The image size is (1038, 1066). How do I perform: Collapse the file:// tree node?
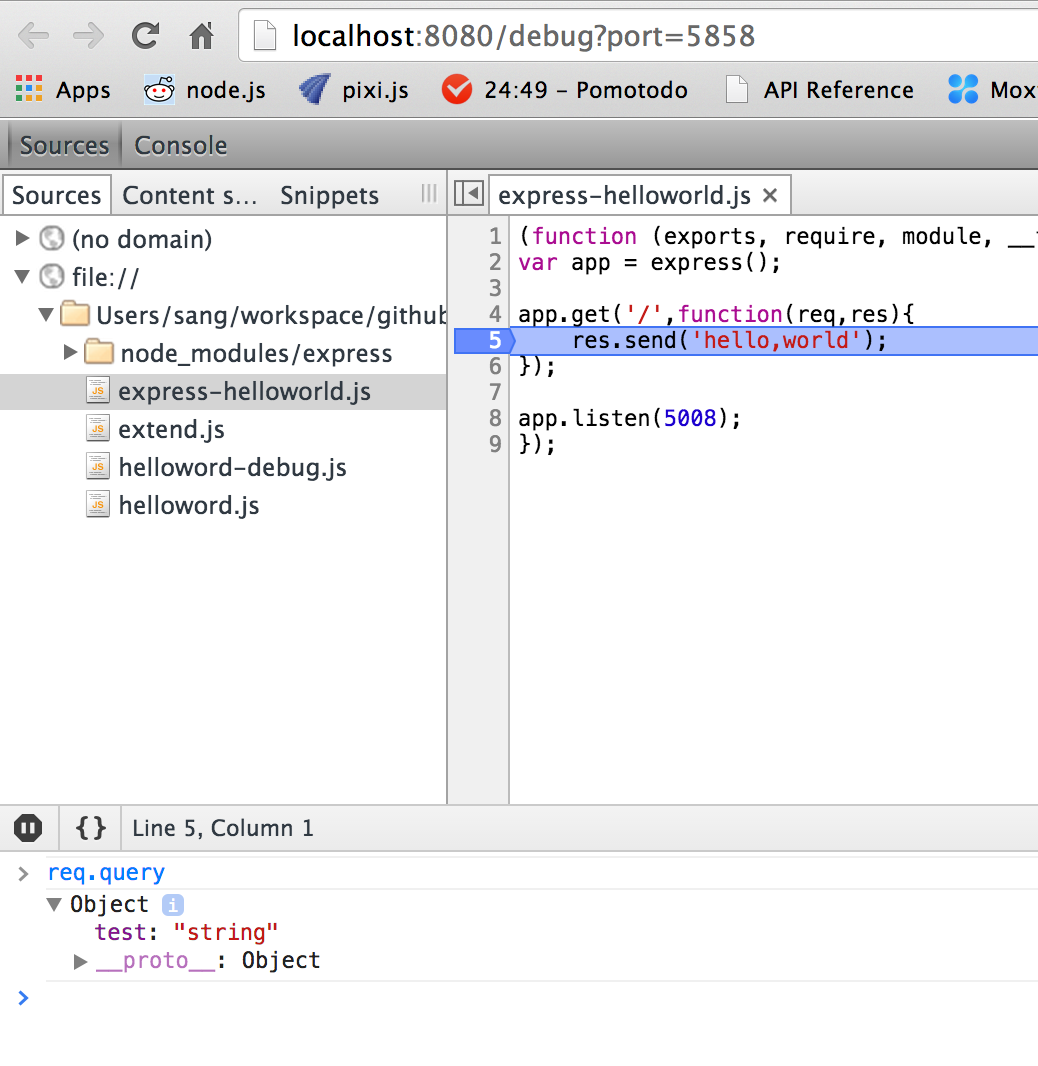pyautogui.click(x=23, y=277)
